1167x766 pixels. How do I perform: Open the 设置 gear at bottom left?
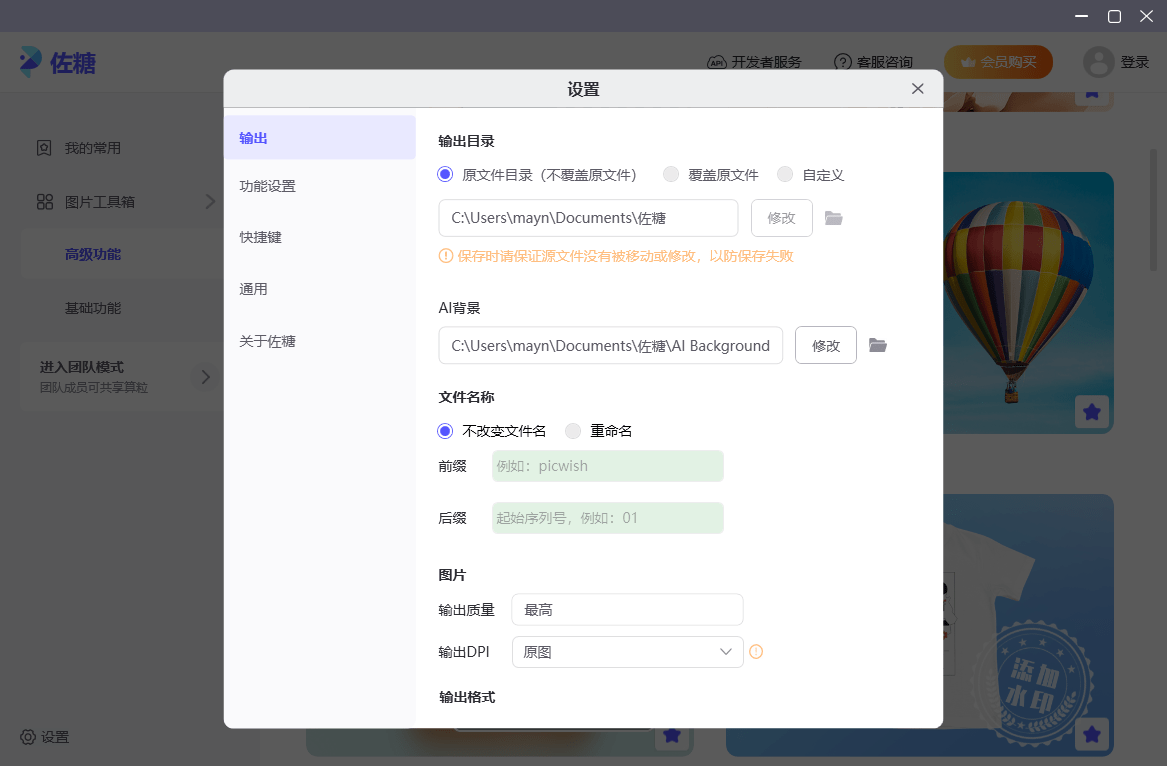coord(29,737)
